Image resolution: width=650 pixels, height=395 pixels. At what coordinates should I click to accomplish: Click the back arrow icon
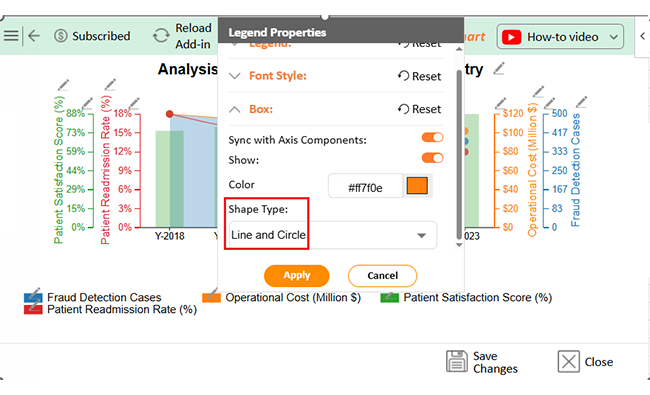point(34,36)
